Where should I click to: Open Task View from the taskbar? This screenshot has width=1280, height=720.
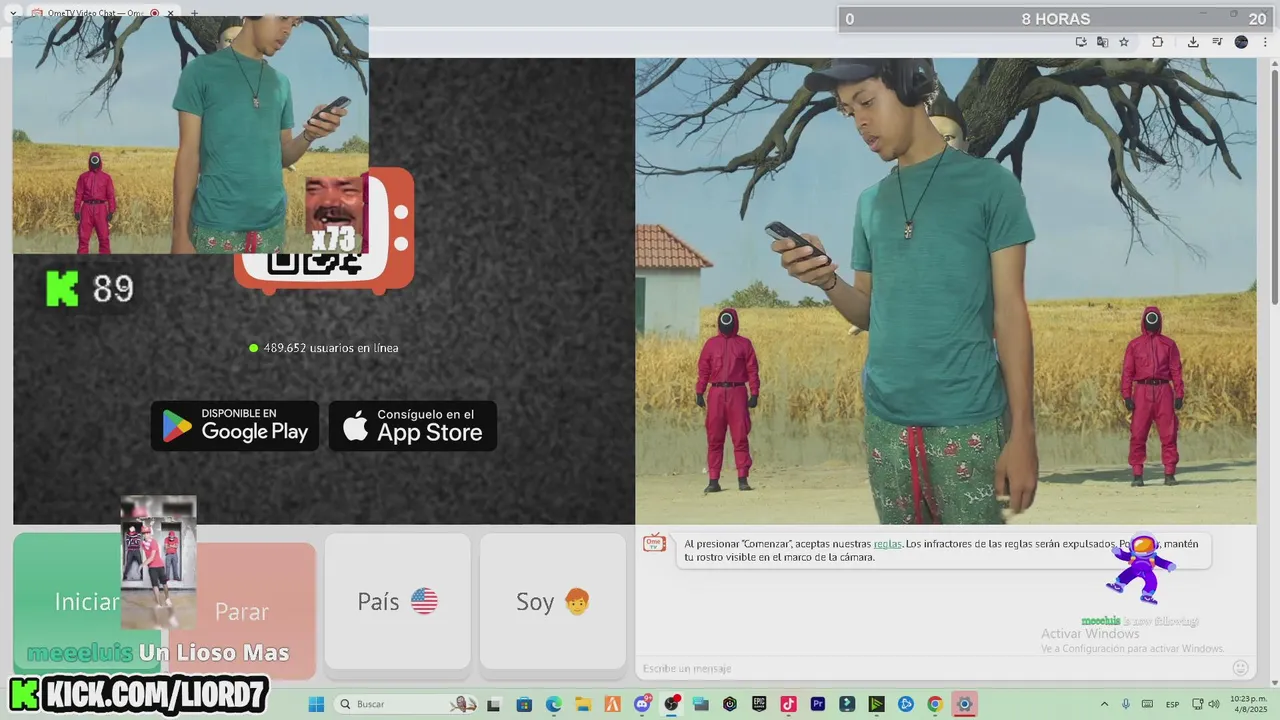(x=493, y=704)
